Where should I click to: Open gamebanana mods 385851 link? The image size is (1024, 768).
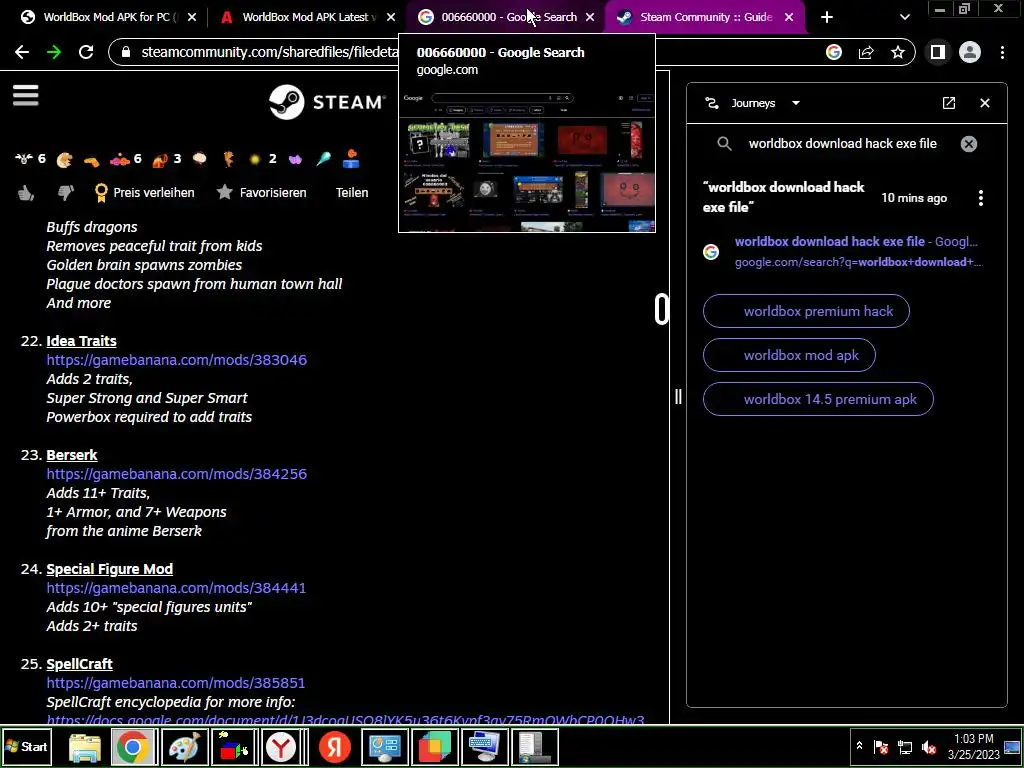coord(176,682)
